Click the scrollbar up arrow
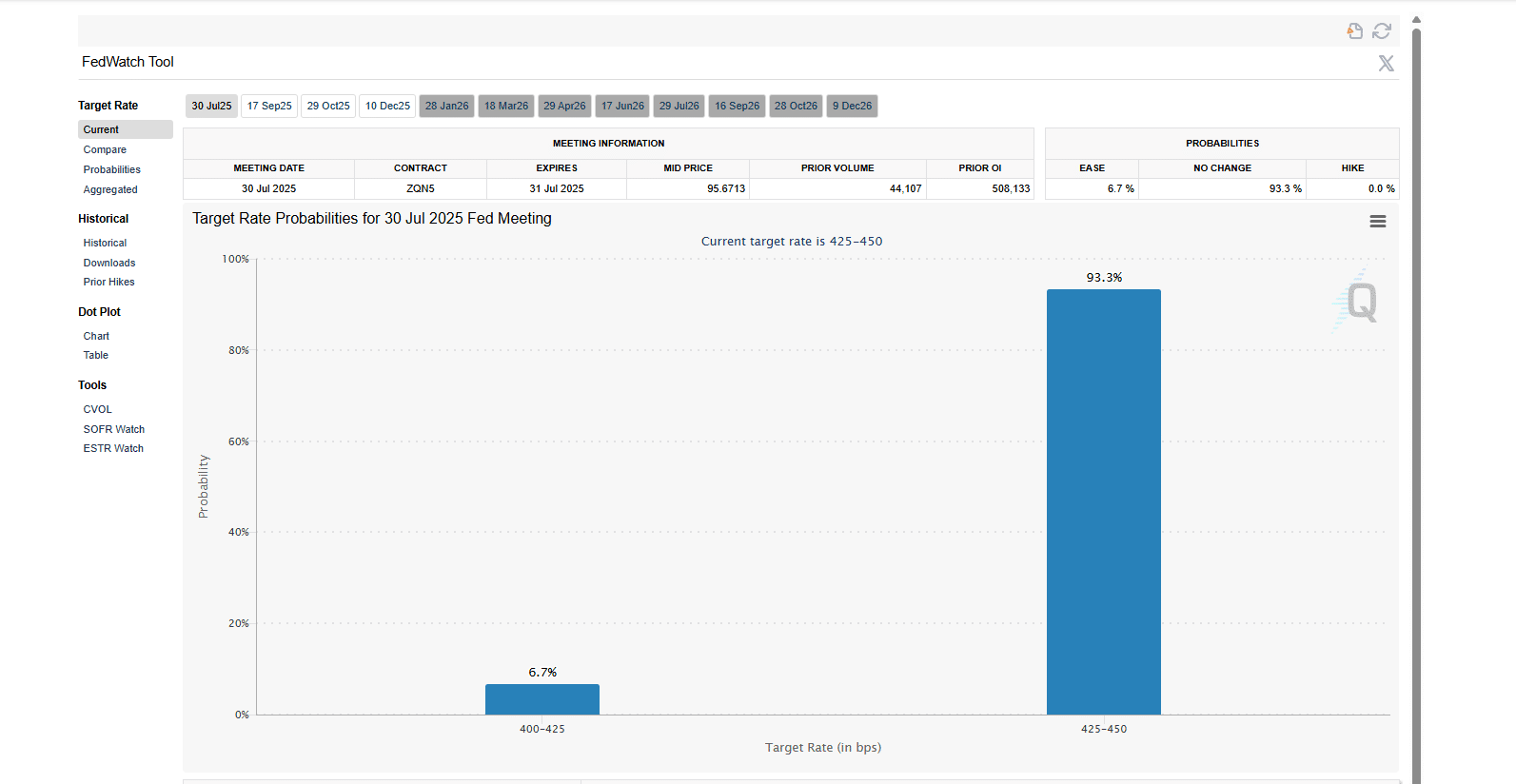Screen dimensions: 1516x784 pyautogui.click(x=1416, y=19)
